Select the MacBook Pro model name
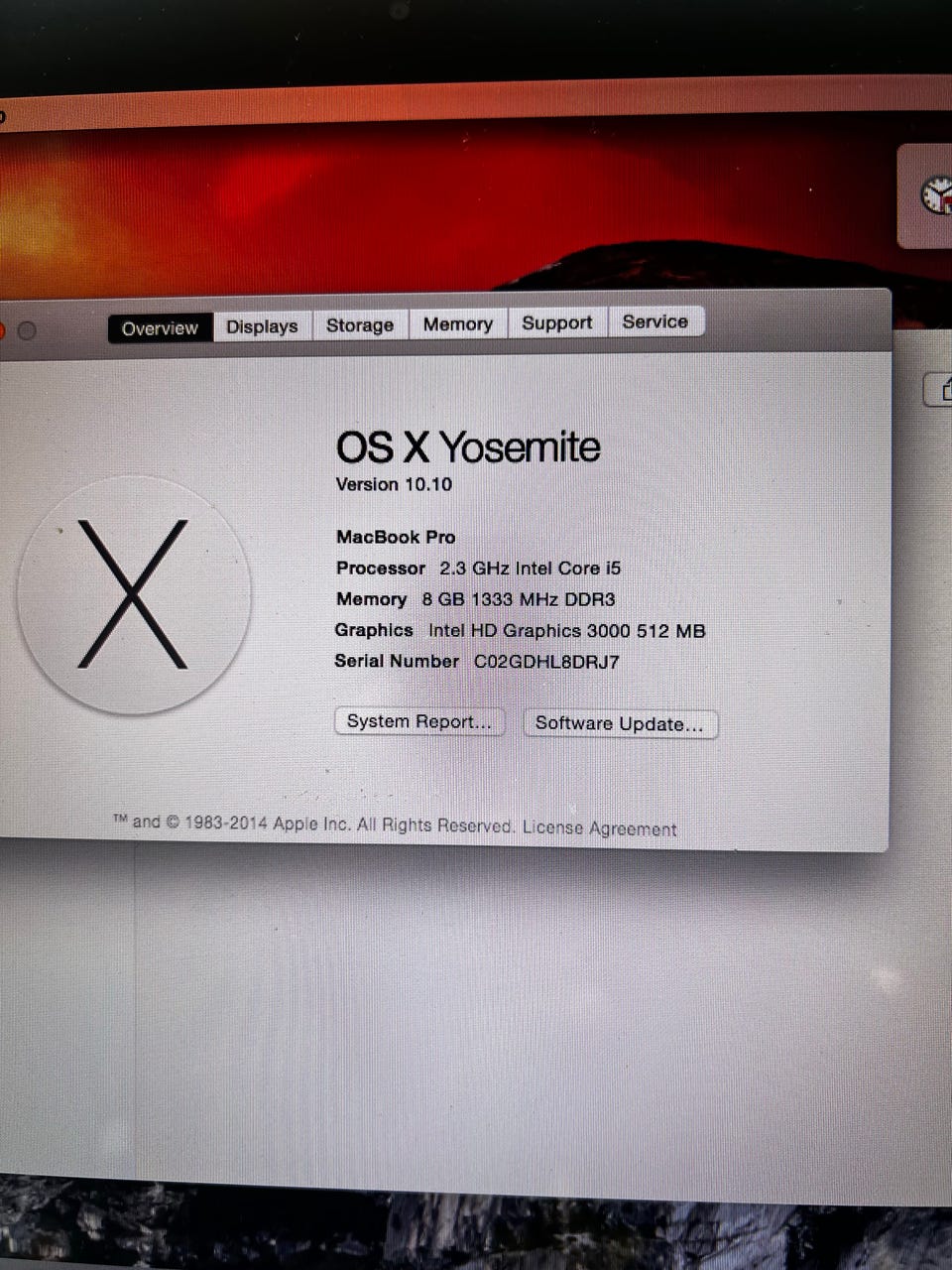 [x=396, y=537]
